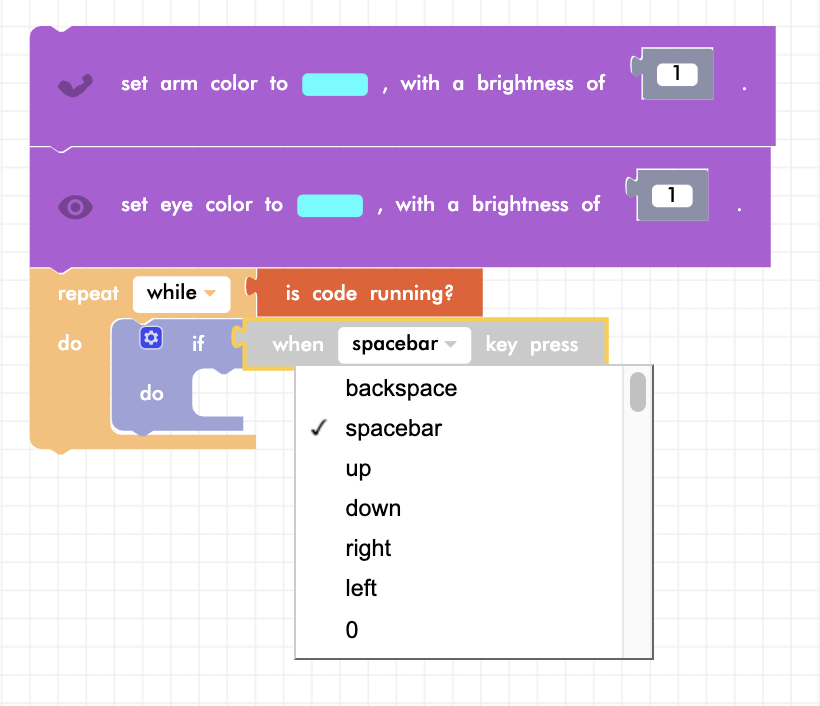The image size is (820, 706).
Task: Open the gear settings on the if block
Action: tap(151, 338)
